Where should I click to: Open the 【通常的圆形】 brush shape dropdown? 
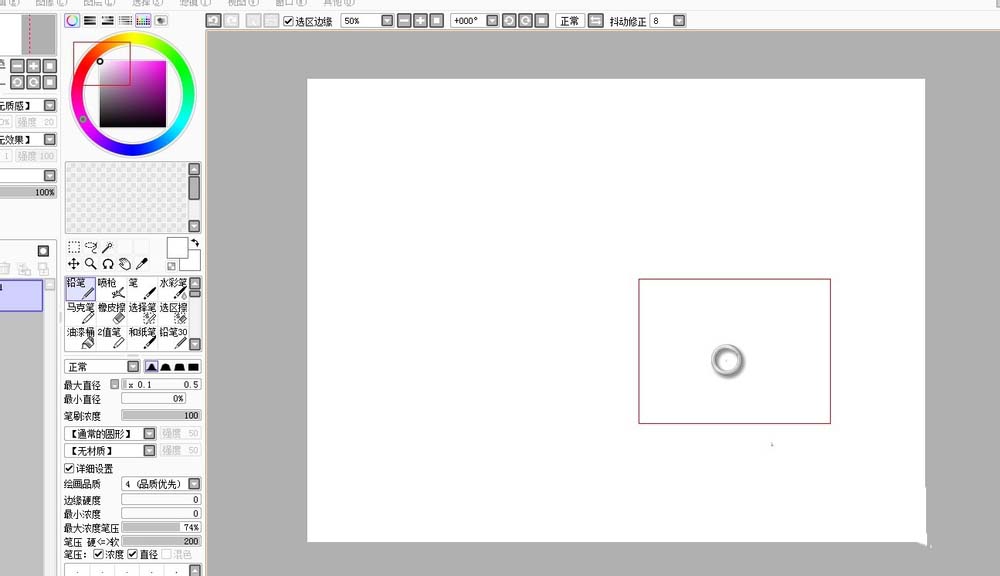pyautogui.click(x=149, y=433)
